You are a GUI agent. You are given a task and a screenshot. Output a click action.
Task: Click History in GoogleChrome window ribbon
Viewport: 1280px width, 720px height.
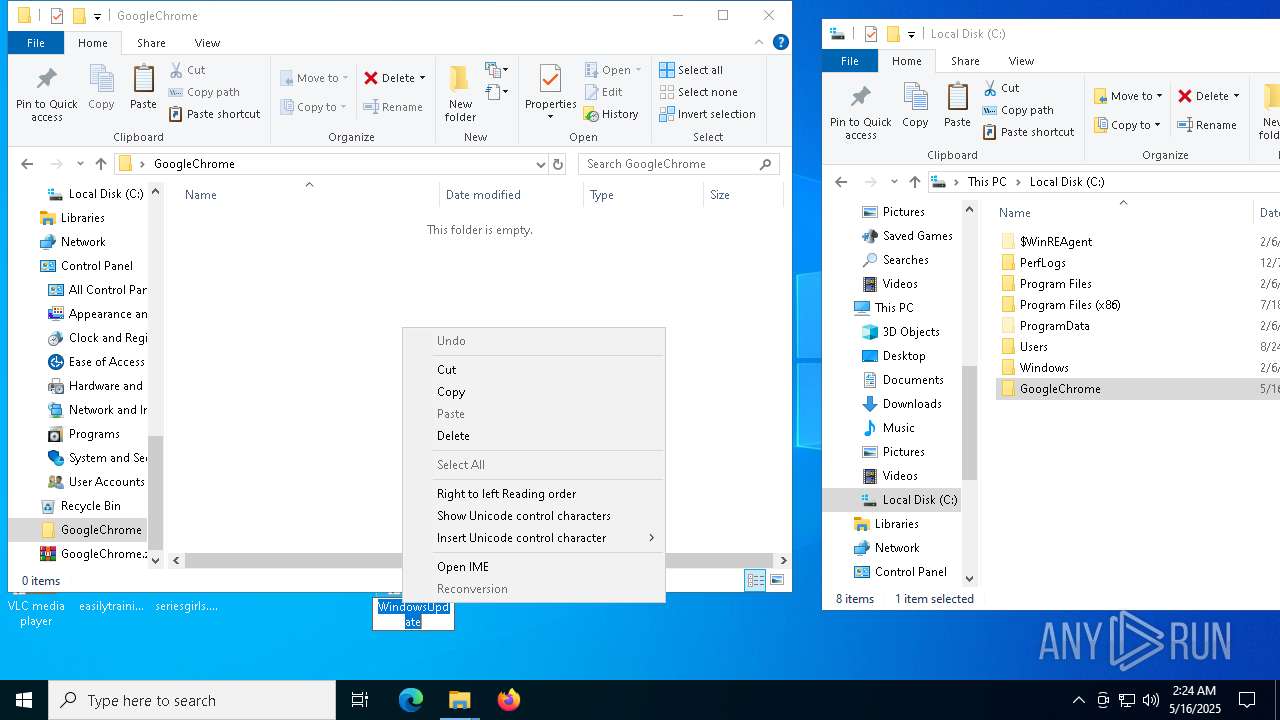[x=611, y=114]
